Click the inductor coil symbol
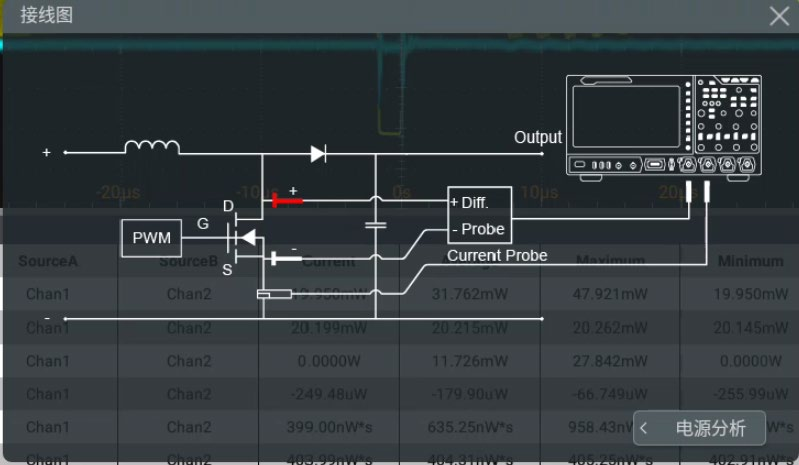Viewport: 799px width, 465px height. pyautogui.click(x=152, y=147)
